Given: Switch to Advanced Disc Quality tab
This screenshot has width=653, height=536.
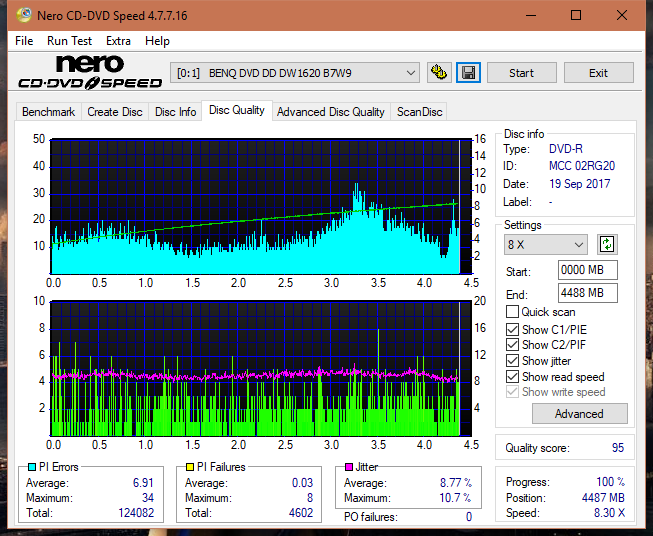Looking at the screenshot, I should [x=331, y=112].
